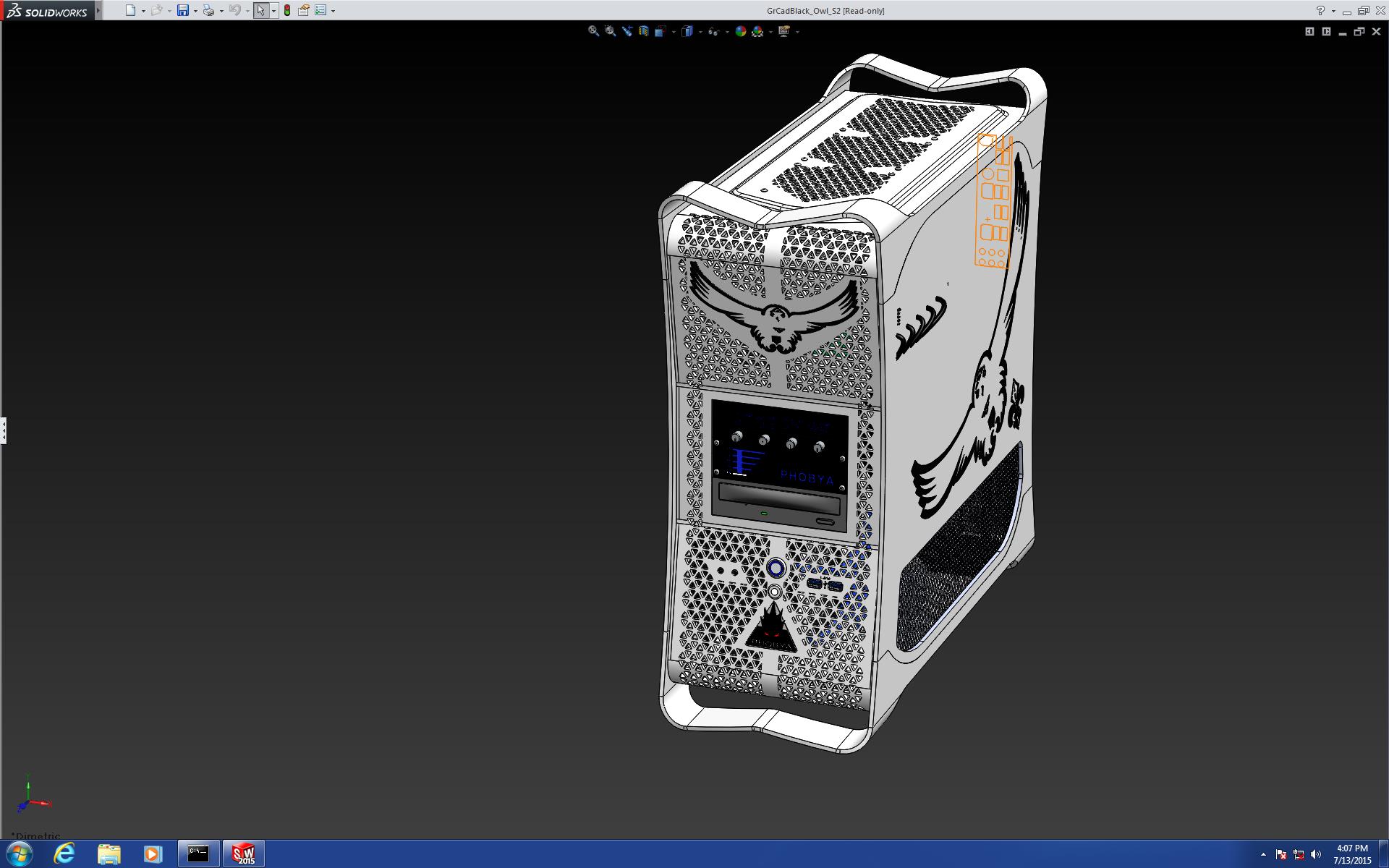Switch to the Previous View
Viewport: 1389px width, 868px height.
[626, 31]
